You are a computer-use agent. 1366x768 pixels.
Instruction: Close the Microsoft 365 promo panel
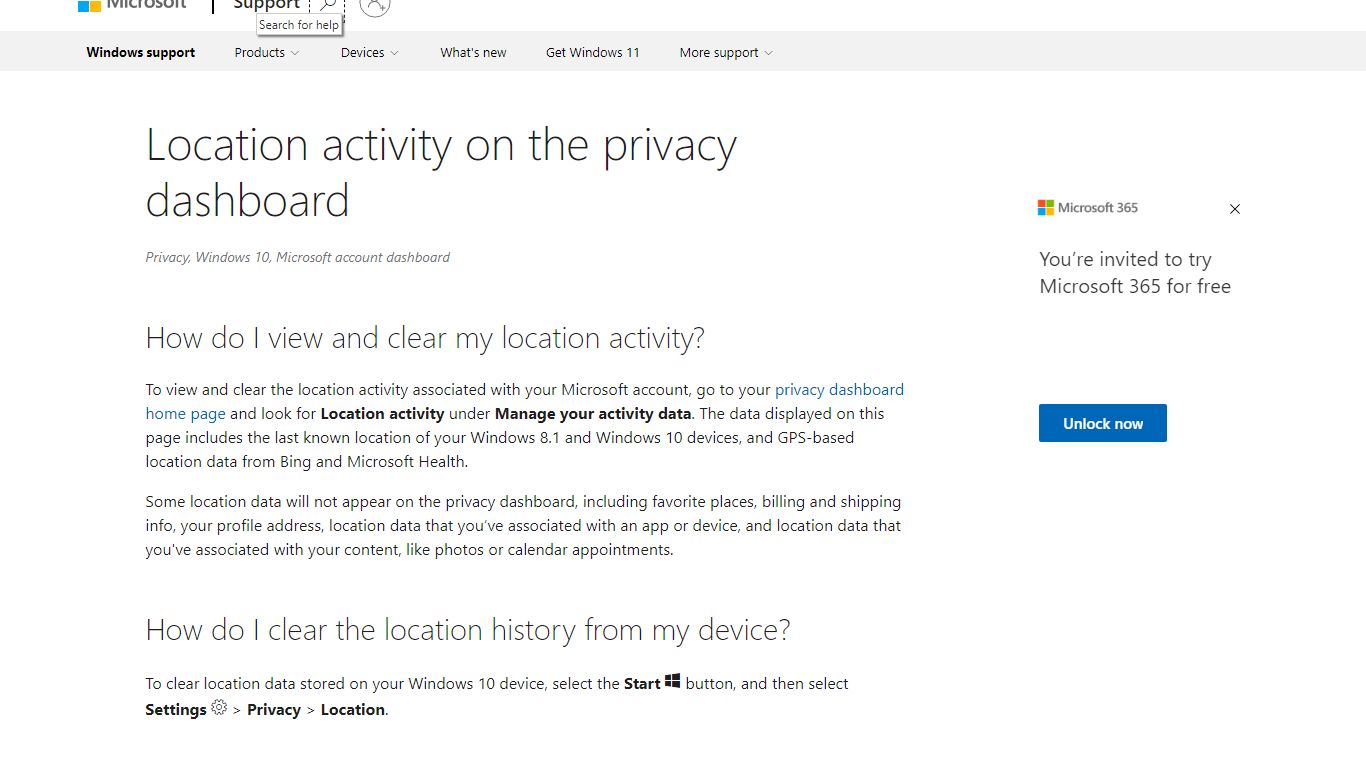coord(1235,209)
